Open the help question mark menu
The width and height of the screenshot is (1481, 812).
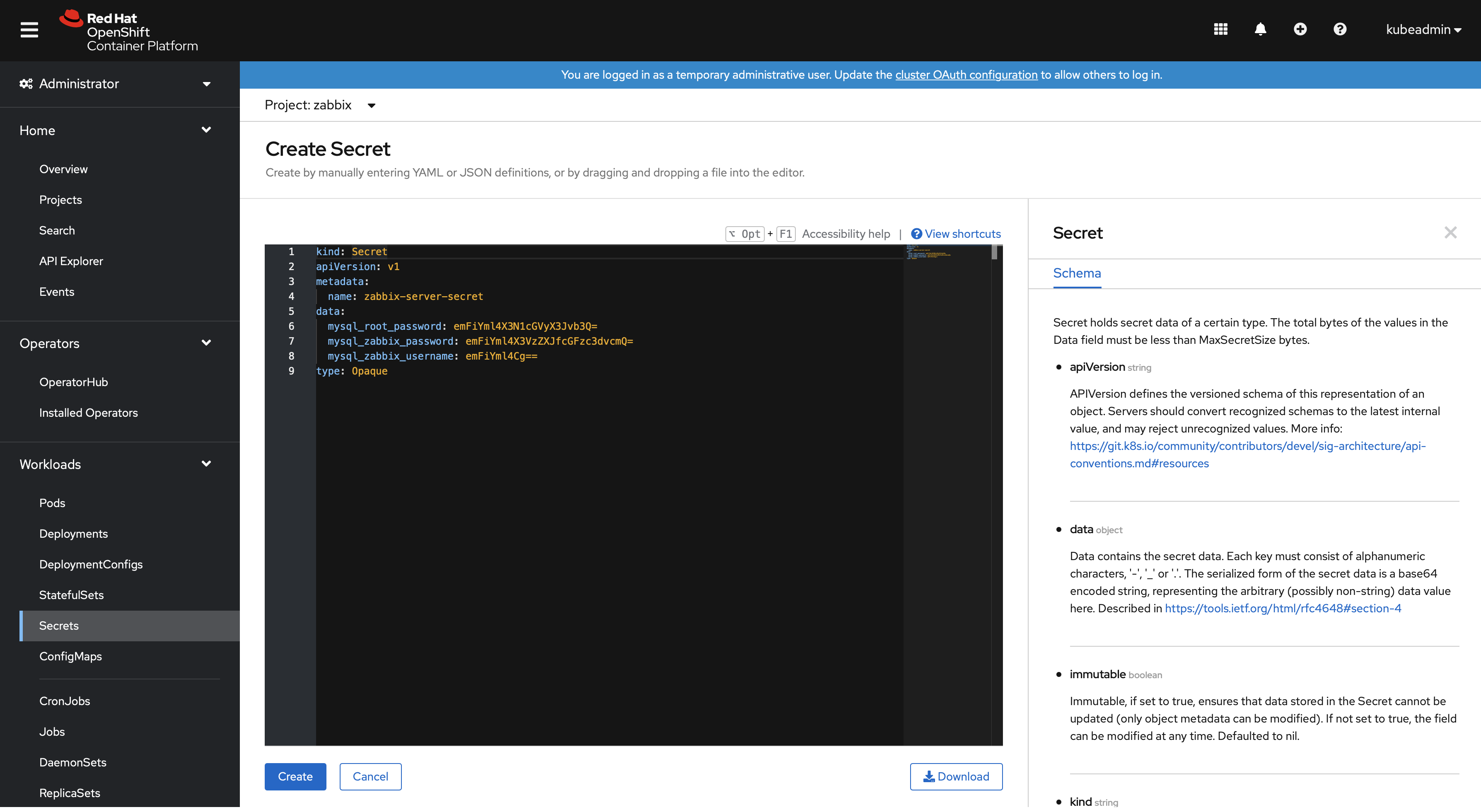coord(1340,29)
